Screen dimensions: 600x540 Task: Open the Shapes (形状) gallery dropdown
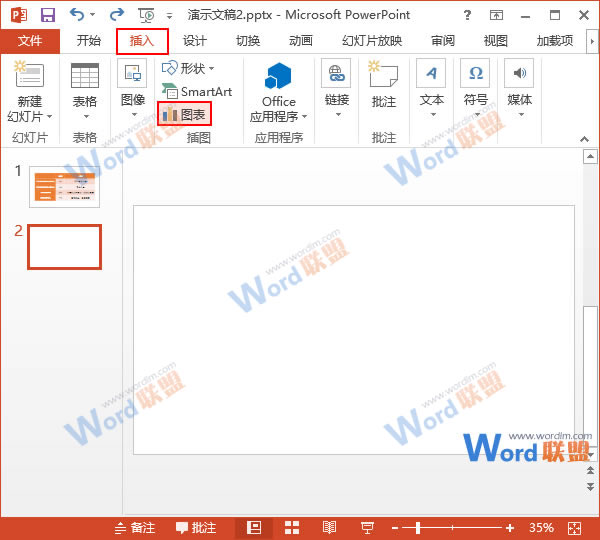tap(211, 69)
